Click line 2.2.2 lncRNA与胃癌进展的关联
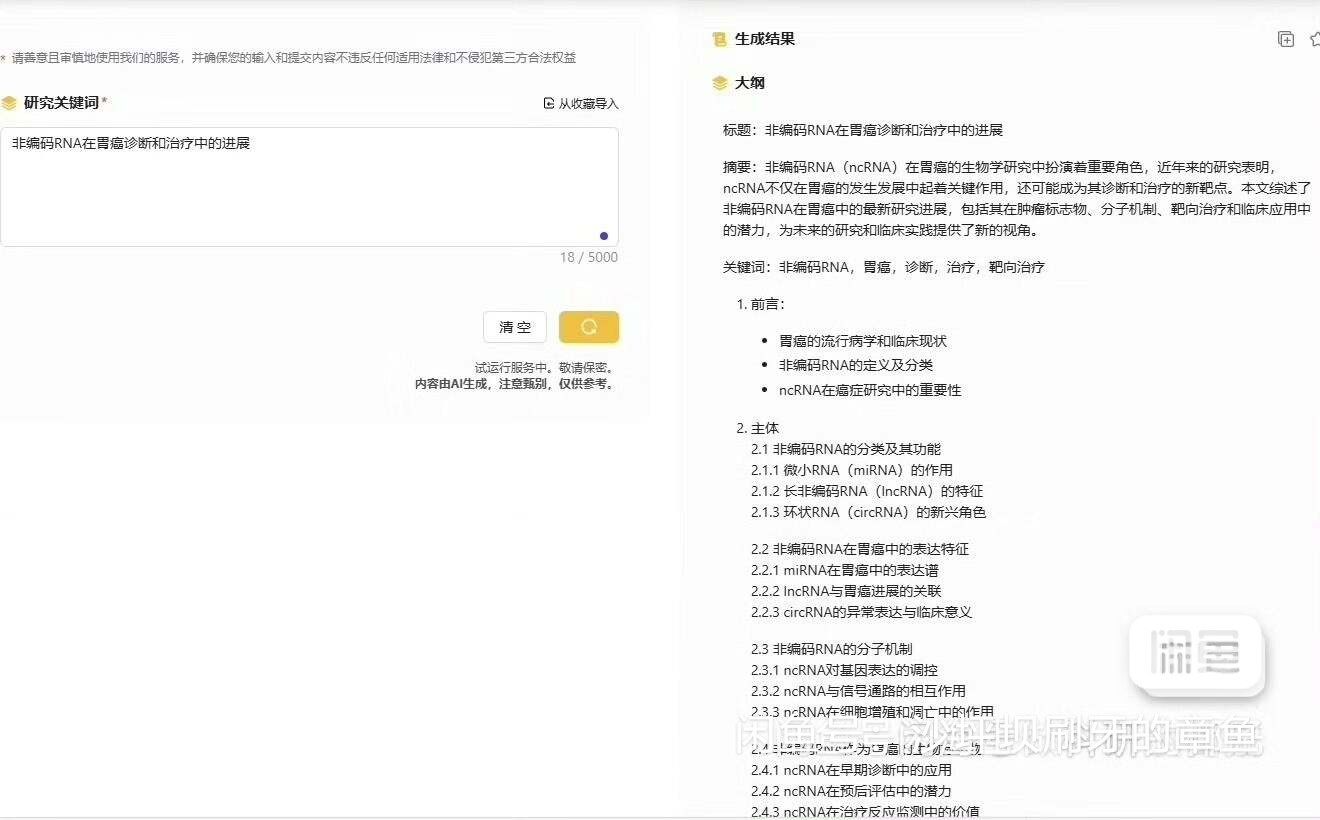Viewport: 1320px width, 820px height. (x=846, y=591)
